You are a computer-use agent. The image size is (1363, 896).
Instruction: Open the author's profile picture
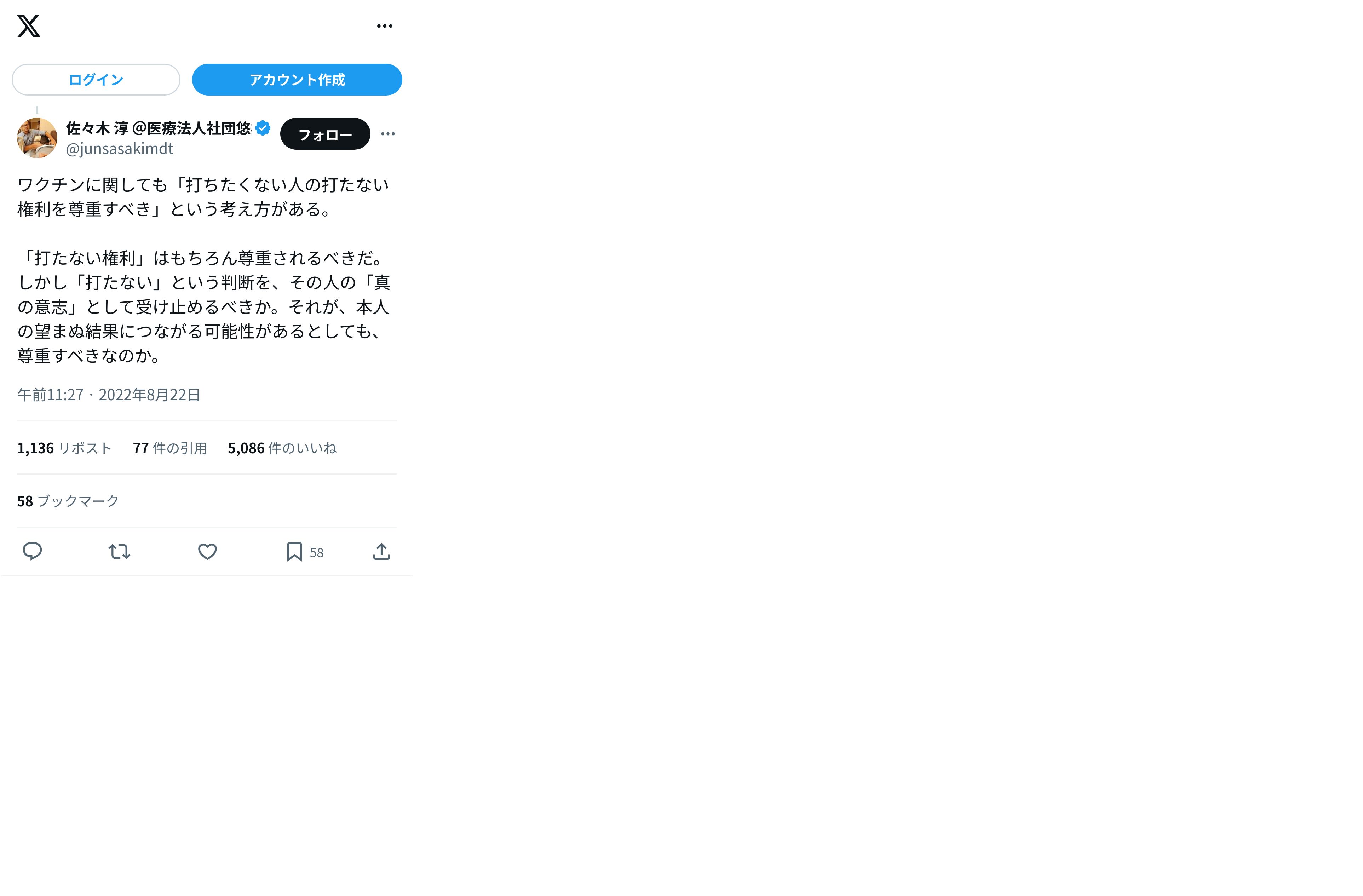click(x=37, y=138)
